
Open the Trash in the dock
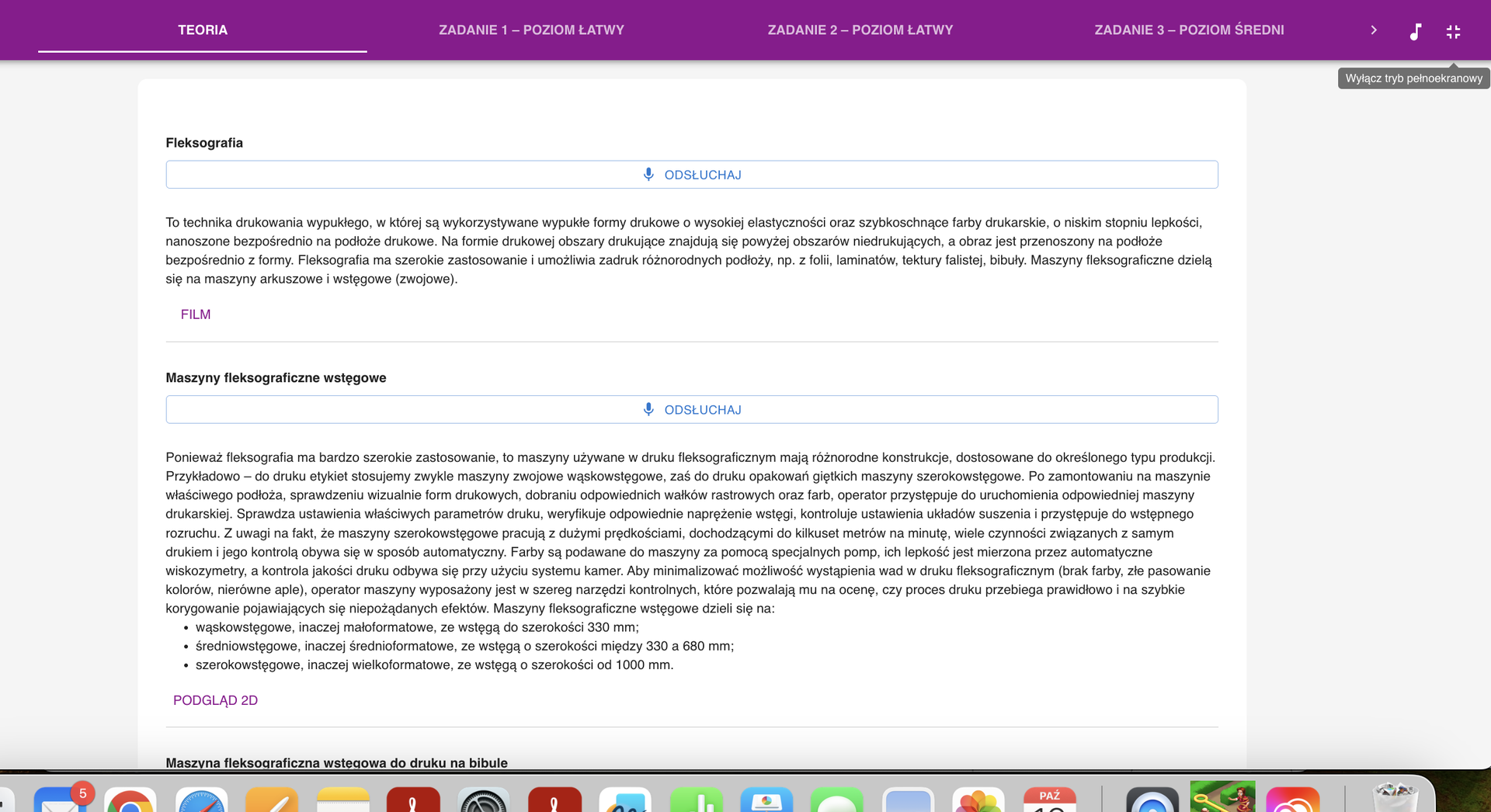click(1395, 800)
